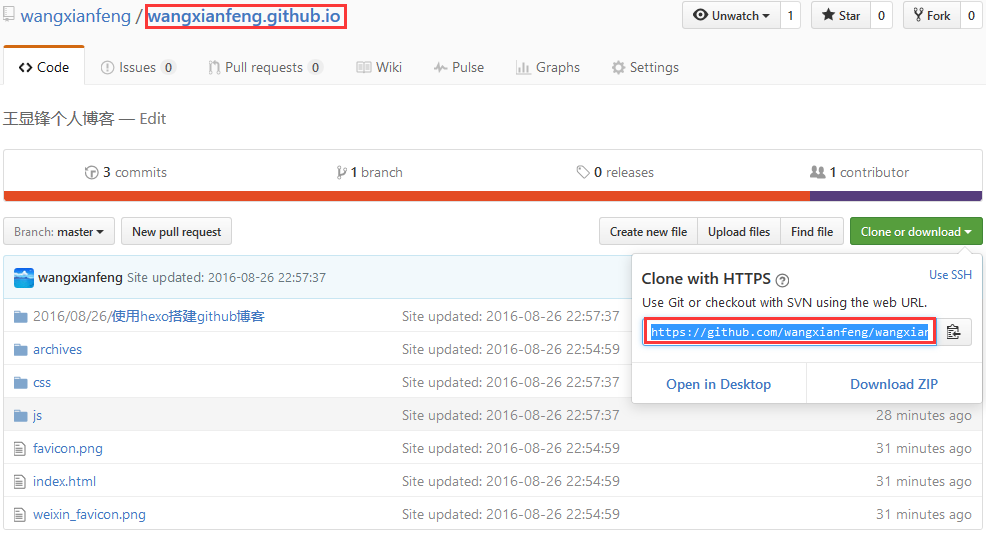Click the wangxianfeng avatar in commit row

coord(23,278)
